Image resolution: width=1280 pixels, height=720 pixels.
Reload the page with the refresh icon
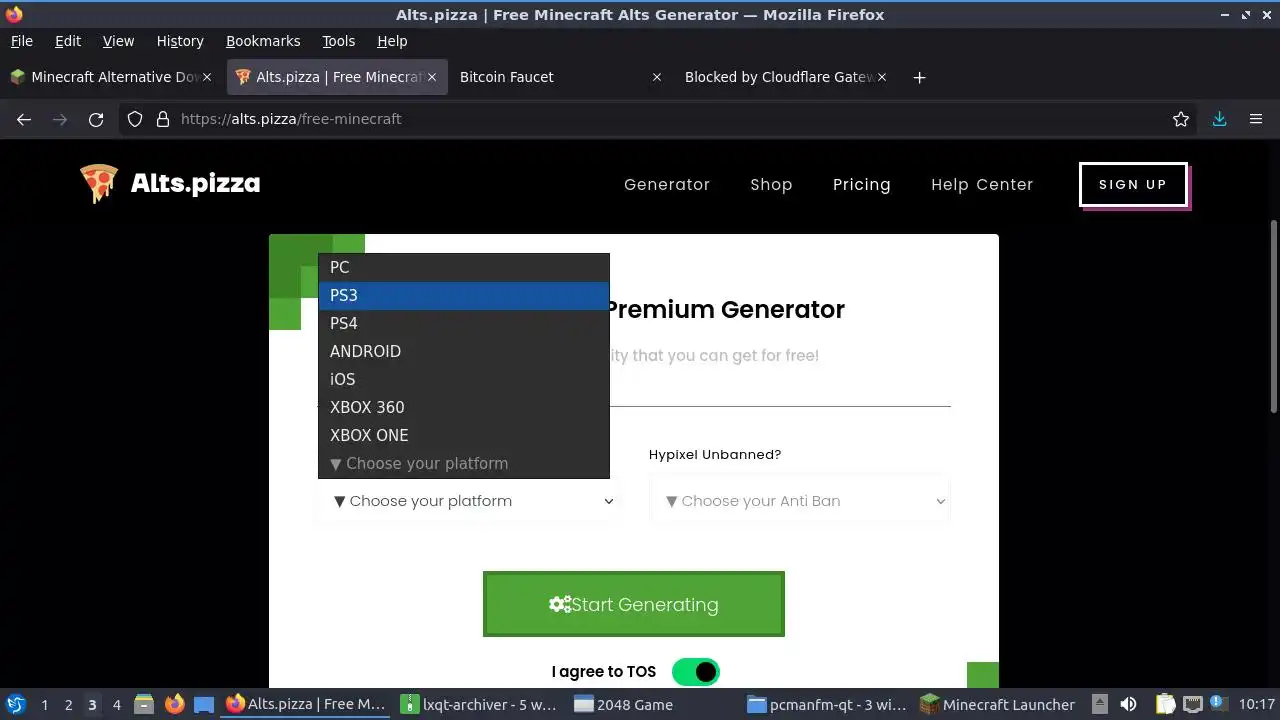pyautogui.click(x=96, y=119)
